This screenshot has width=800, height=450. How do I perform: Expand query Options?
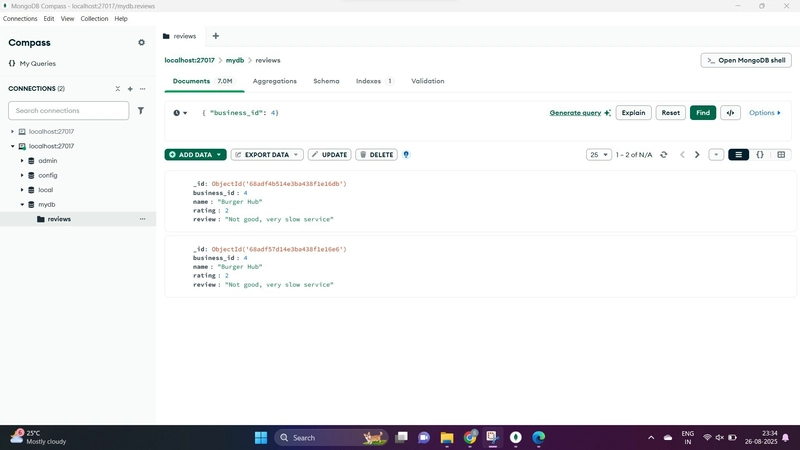point(764,113)
